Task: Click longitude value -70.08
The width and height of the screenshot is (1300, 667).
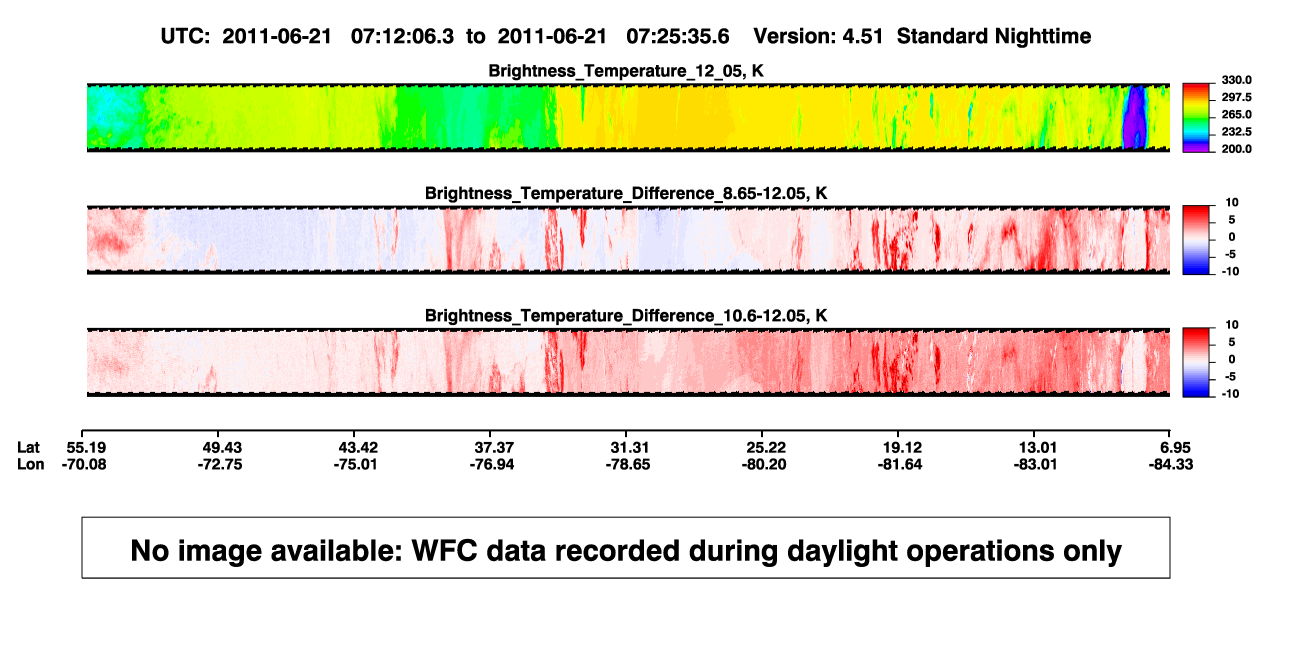Action: tap(85, 464)
